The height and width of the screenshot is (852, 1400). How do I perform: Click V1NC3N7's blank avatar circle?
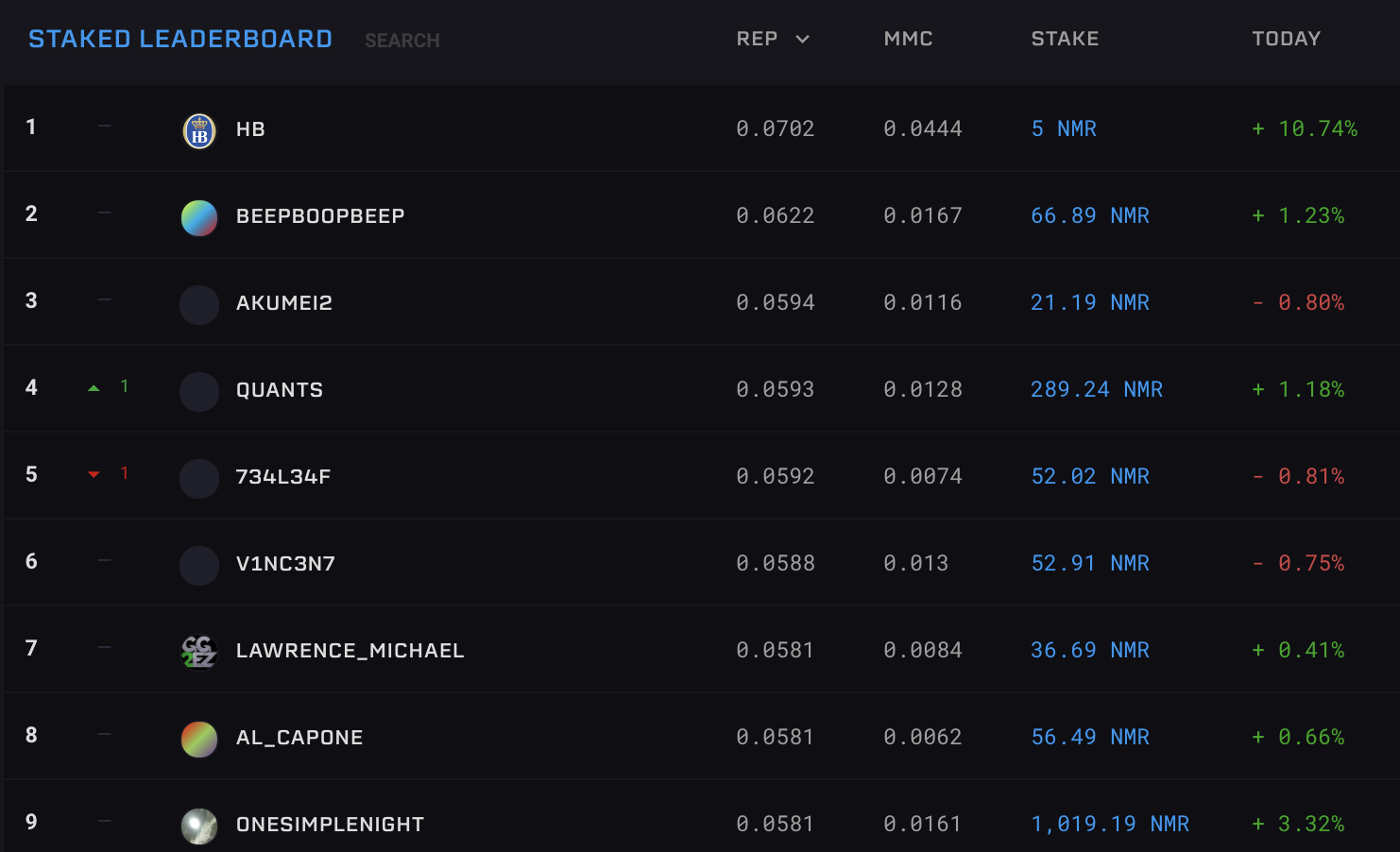(199, 566)
